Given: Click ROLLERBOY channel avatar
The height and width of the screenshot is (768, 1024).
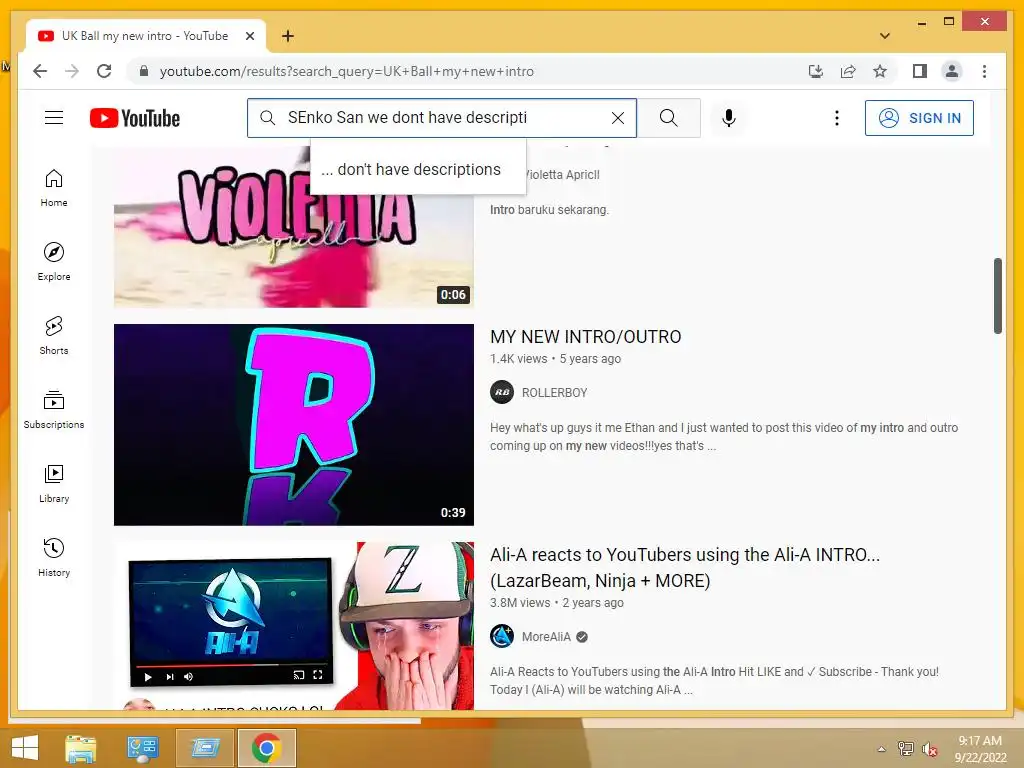Looking at the screenshot, I should point(502,392).
